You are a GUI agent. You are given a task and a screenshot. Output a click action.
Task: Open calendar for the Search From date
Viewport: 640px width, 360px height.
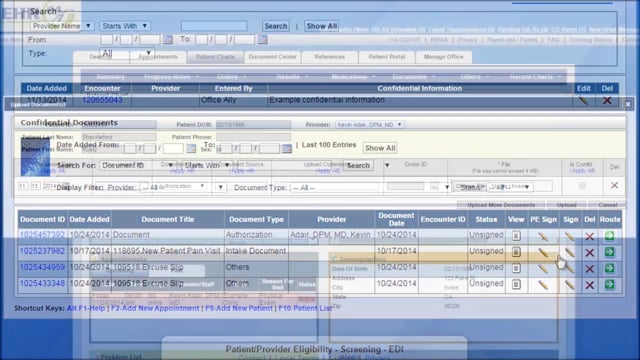pyautogui.click(x=168, y=40)
